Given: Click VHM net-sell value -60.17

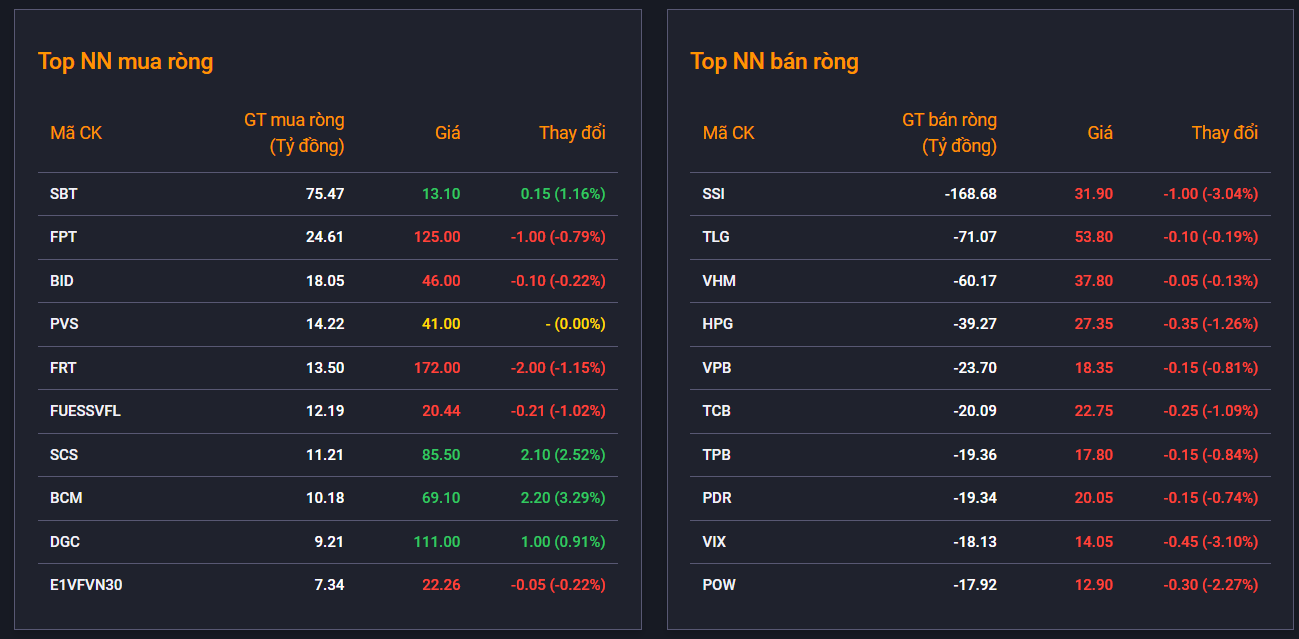Looking at the screenshot, I should [x=975, y=281].
